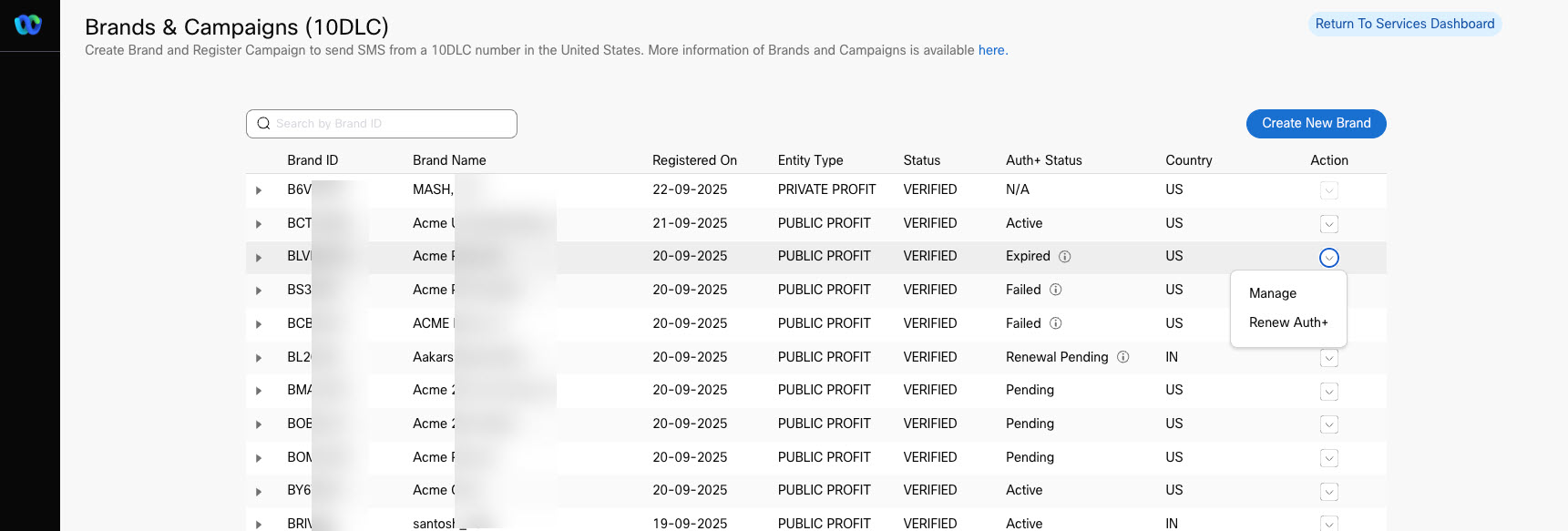
Task: Click the info icon beside Expired status
Action: (1065, 257)
